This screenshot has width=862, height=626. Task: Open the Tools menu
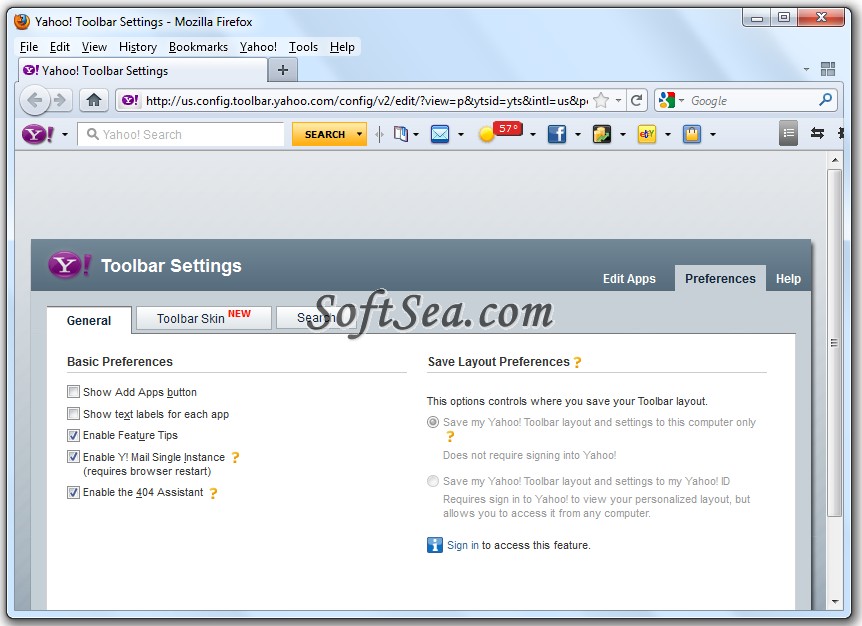303,47
